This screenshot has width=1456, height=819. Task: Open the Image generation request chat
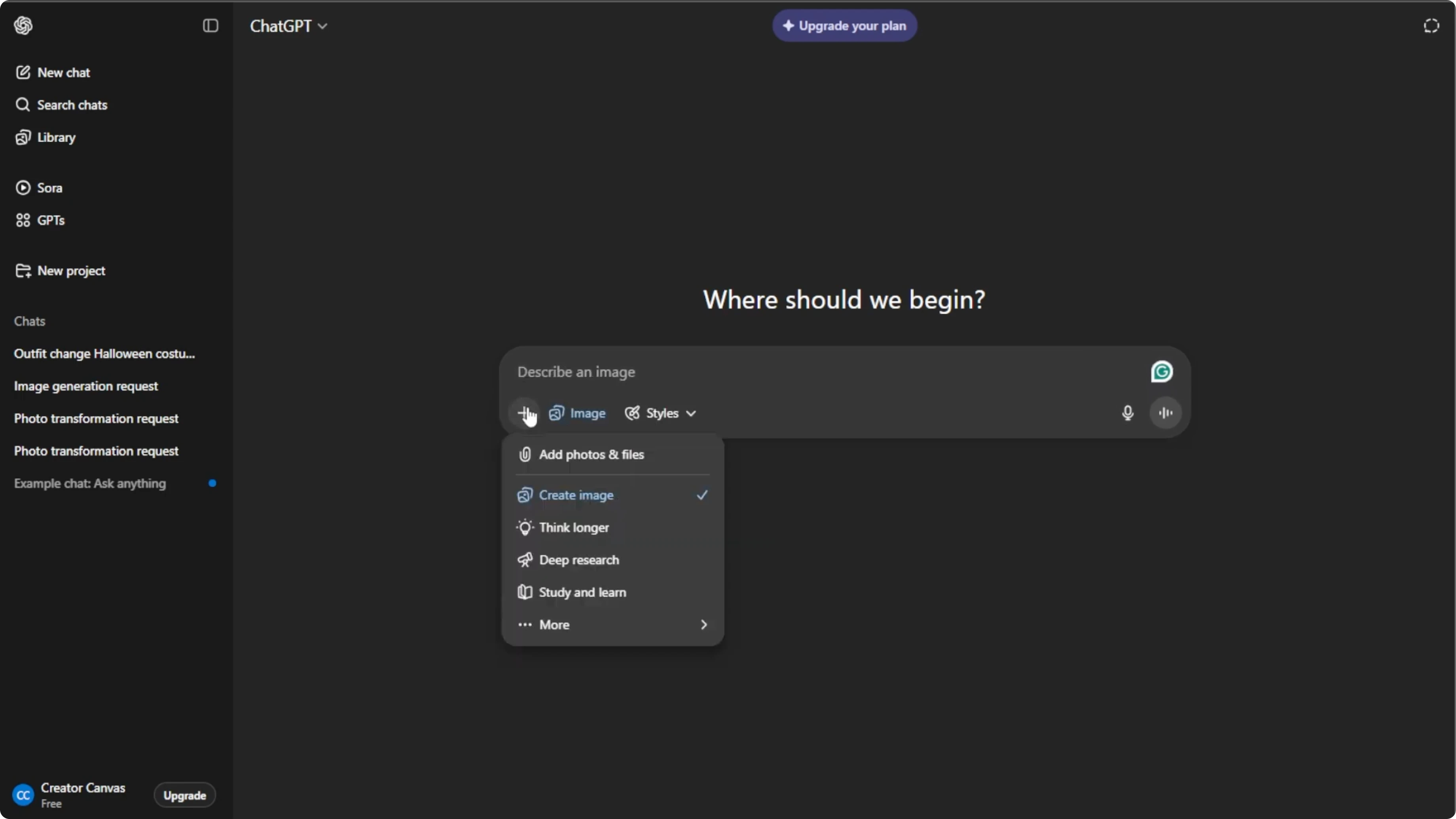pyautogui.click(x=116, y=386)
